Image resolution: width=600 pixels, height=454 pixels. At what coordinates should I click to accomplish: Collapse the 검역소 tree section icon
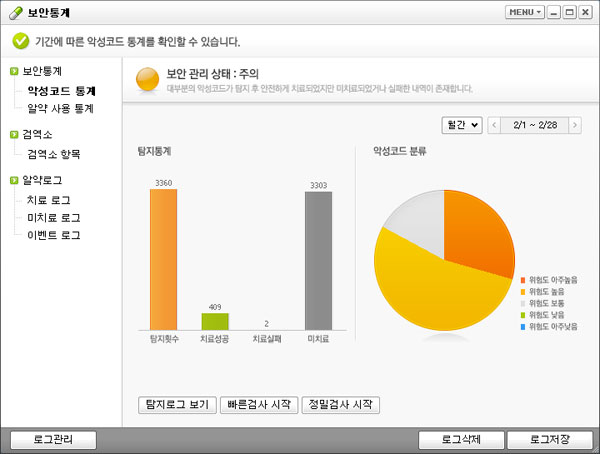[13, 134]
